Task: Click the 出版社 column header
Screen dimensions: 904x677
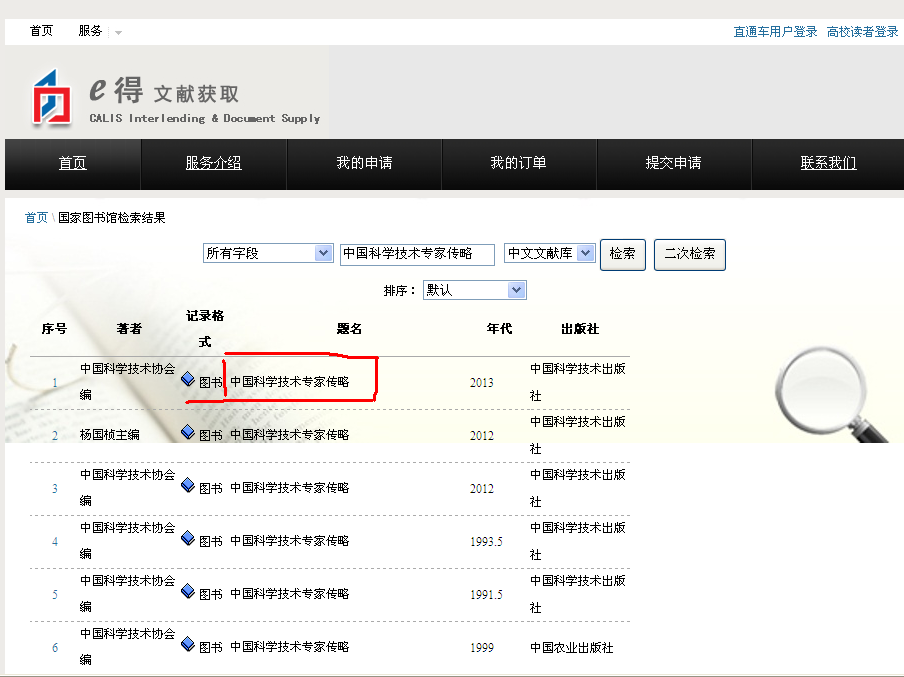Action: pyautogui.click(x=580, y=329)
